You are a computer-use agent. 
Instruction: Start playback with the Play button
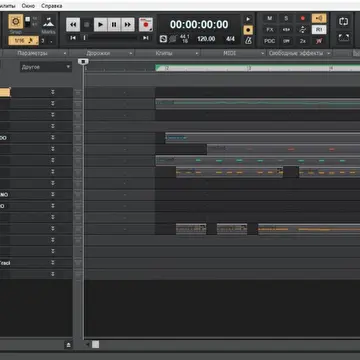click(100, 25)
